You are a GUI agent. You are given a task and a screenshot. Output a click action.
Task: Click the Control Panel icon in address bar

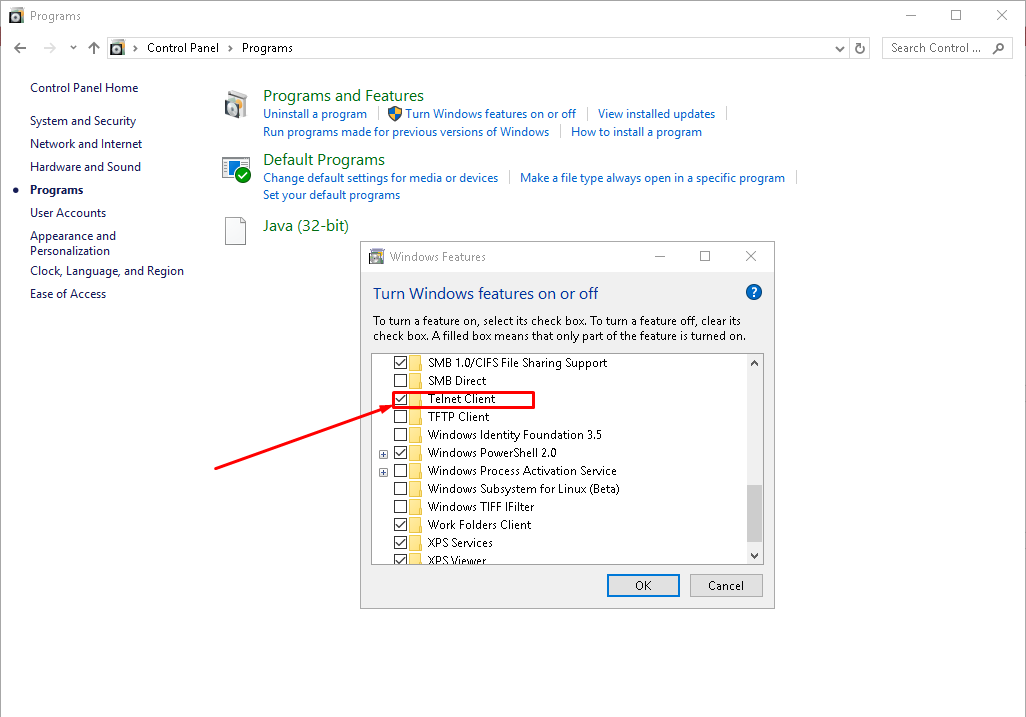117,48
